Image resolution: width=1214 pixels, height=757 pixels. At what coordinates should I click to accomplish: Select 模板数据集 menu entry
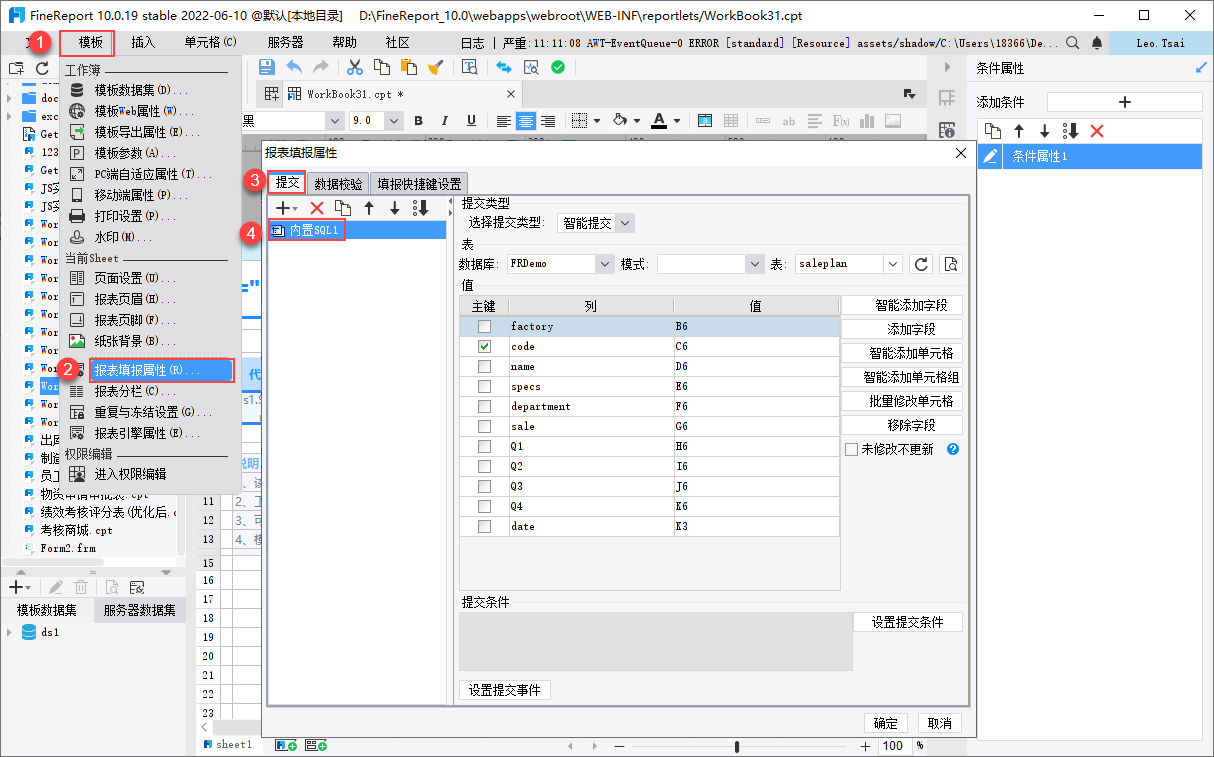click(x=141, y=90)
